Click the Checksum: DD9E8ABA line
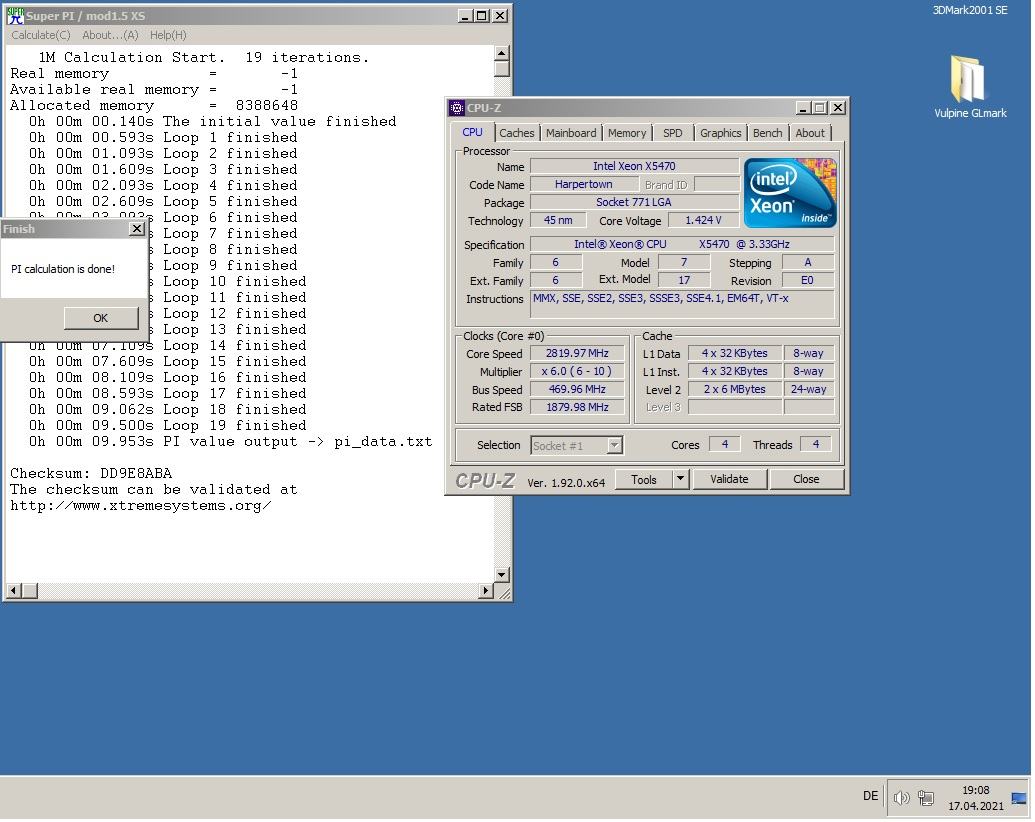The height and width of the screenshot is (822, 1035). coord(91,473)
